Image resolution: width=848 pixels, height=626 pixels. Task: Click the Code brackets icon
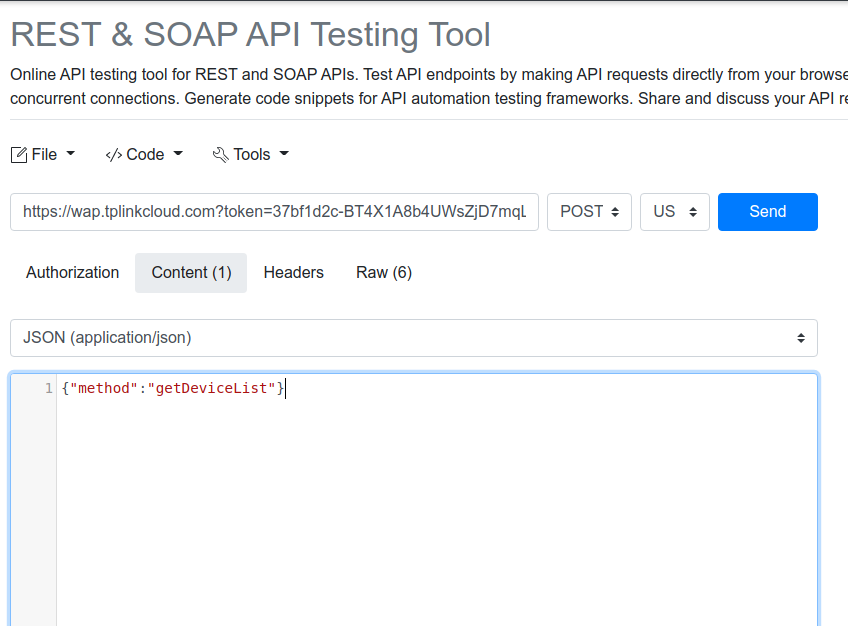click(x=114, y=155)
